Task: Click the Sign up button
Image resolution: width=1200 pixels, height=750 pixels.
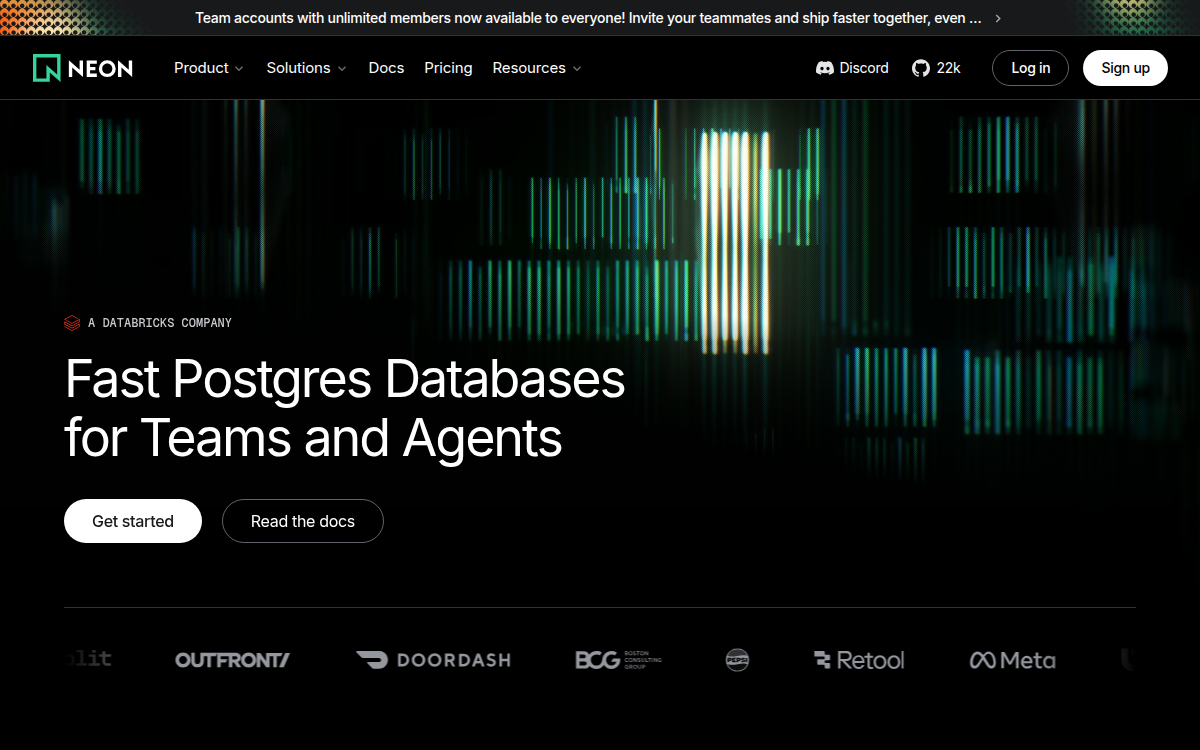Action: [x=1125, y=68]
